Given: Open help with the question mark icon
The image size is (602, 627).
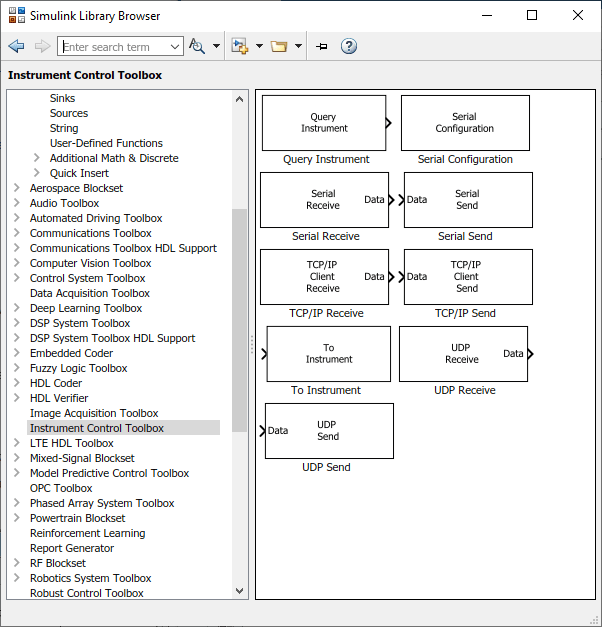Looking at the screenshot, I should [x=349, y=46].
